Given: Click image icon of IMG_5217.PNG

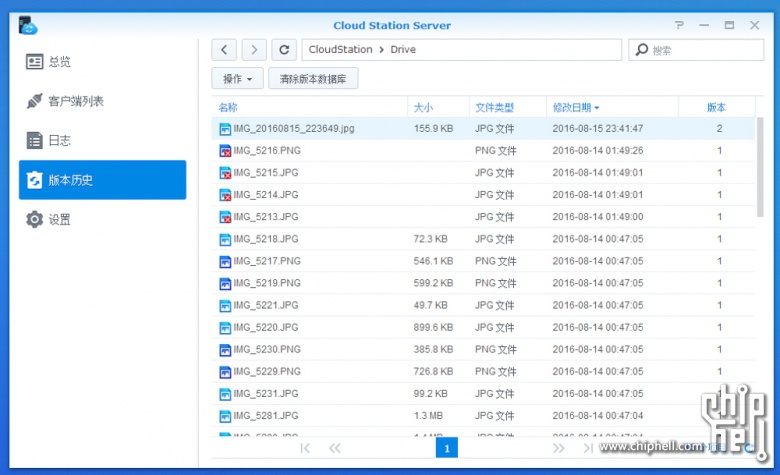Looking at the screenshot, I should coord(225,261).
